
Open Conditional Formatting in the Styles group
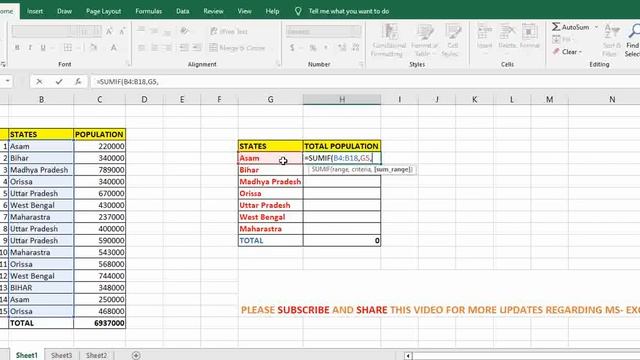[x=389, y=40]
